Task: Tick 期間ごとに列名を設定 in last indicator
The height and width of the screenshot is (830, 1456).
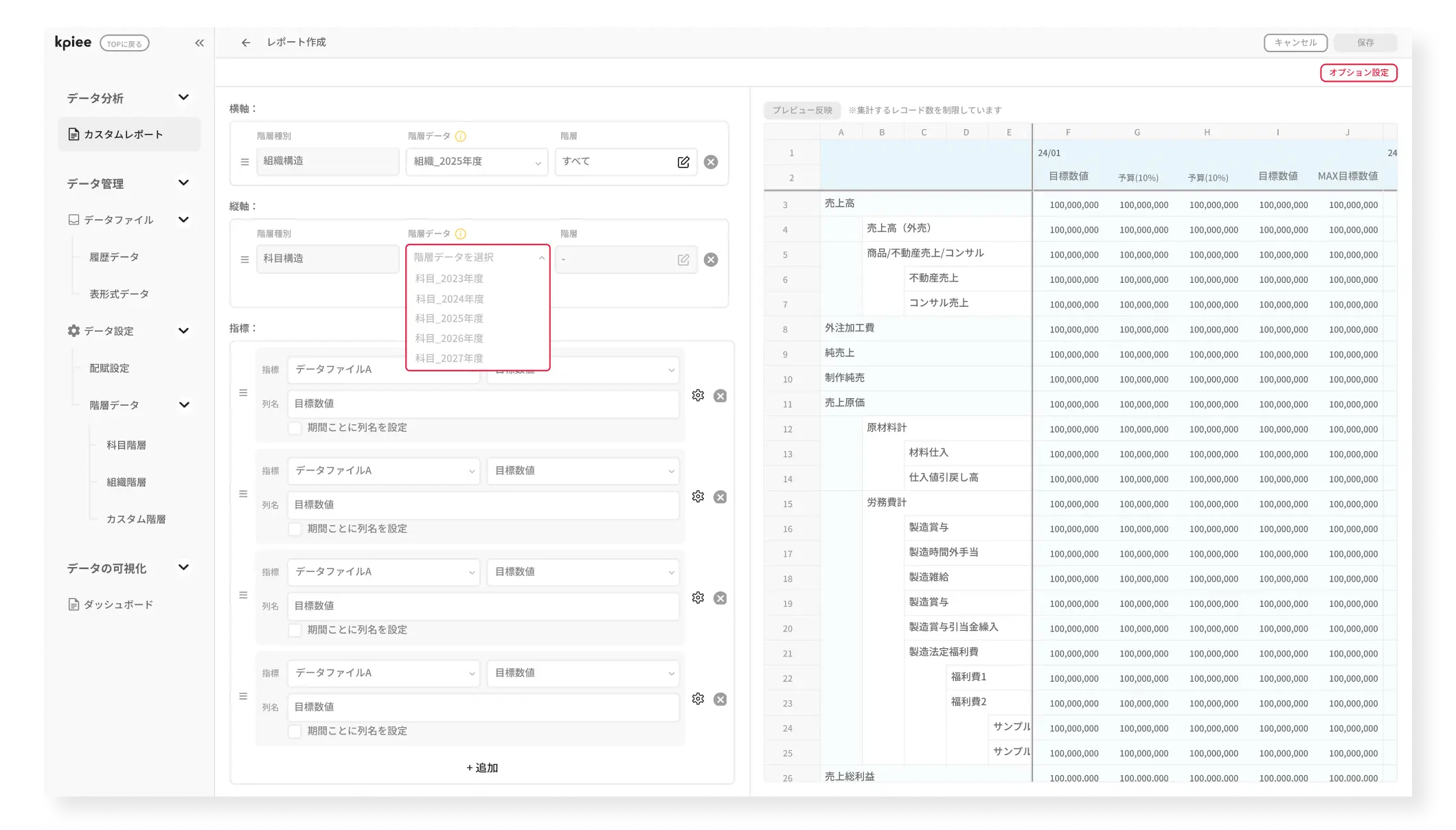Action: 295,731
